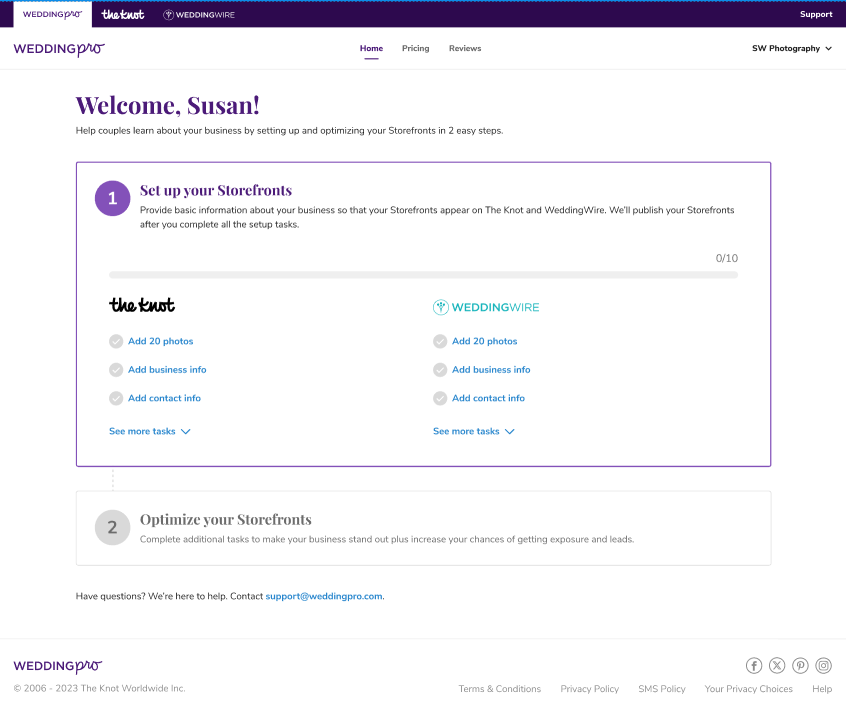Screen dimensions: 846x715
Task: Switch to The Knot top tab
Action: (122, 15)
